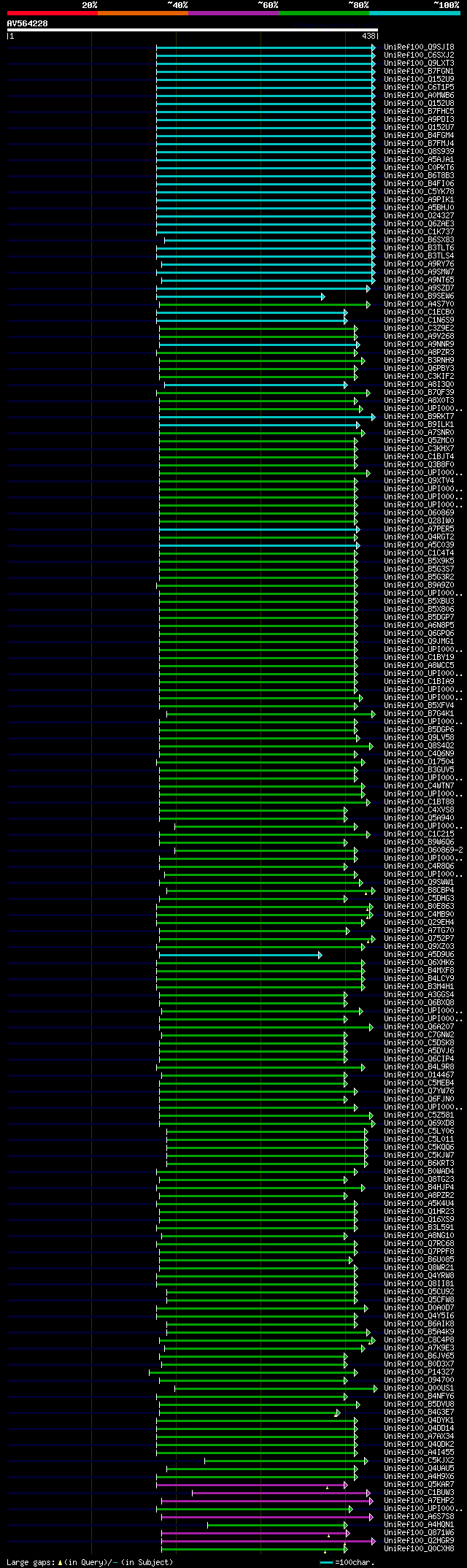This screenshot has height=1568, width=467.
Task: Select hit UniRef100_B9SEW6
Action: [x=419, y=296]
